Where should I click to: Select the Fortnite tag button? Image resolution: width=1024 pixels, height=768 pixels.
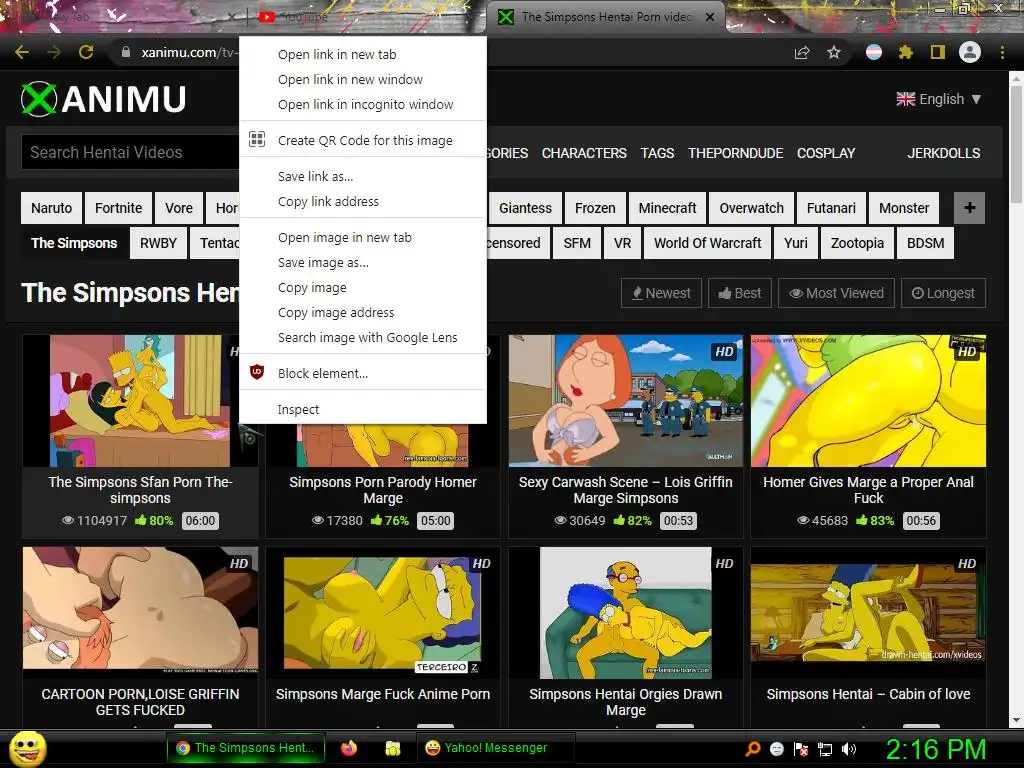(x=118, y=208)
